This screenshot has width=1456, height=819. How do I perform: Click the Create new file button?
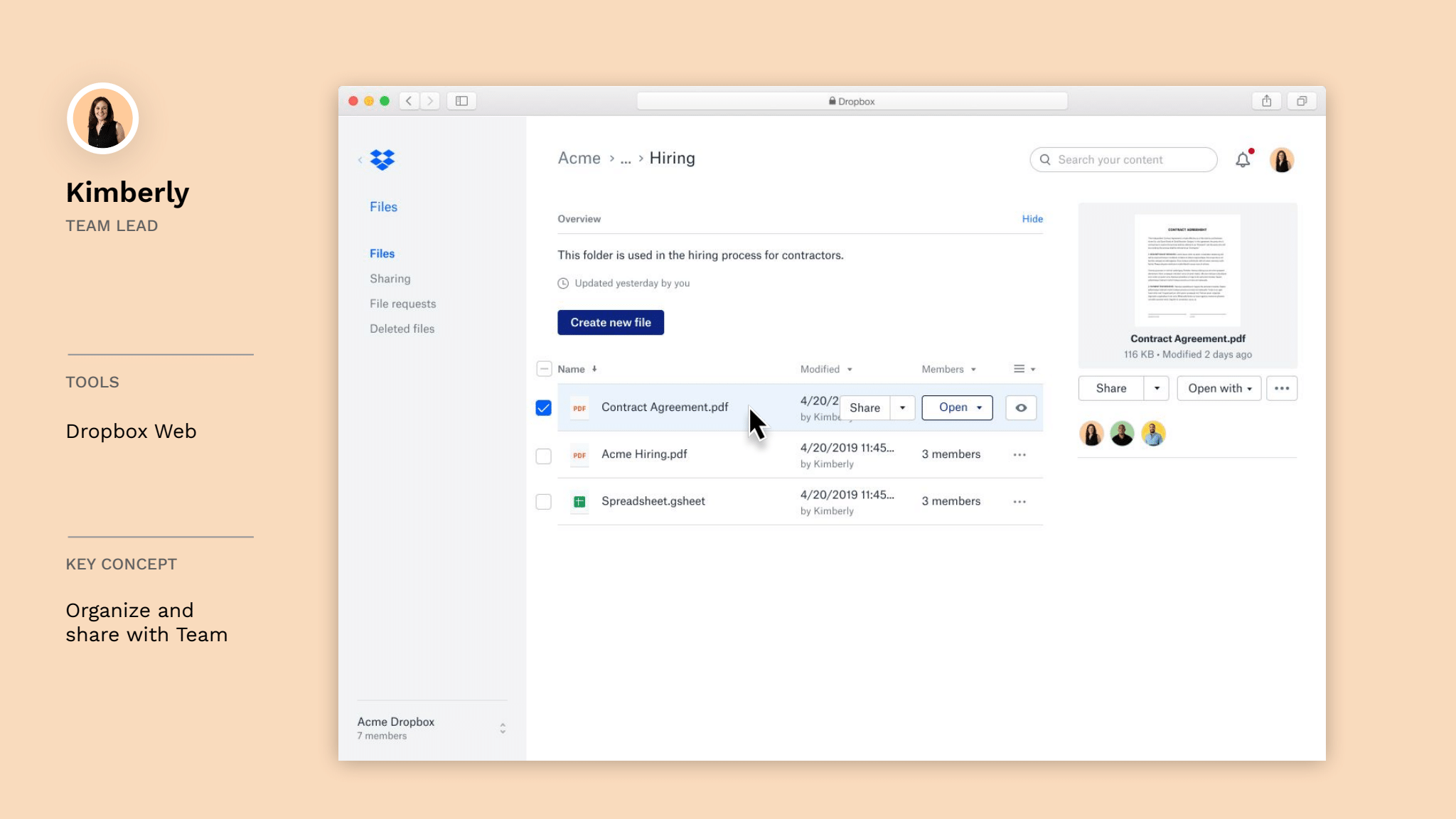[610, 323]
